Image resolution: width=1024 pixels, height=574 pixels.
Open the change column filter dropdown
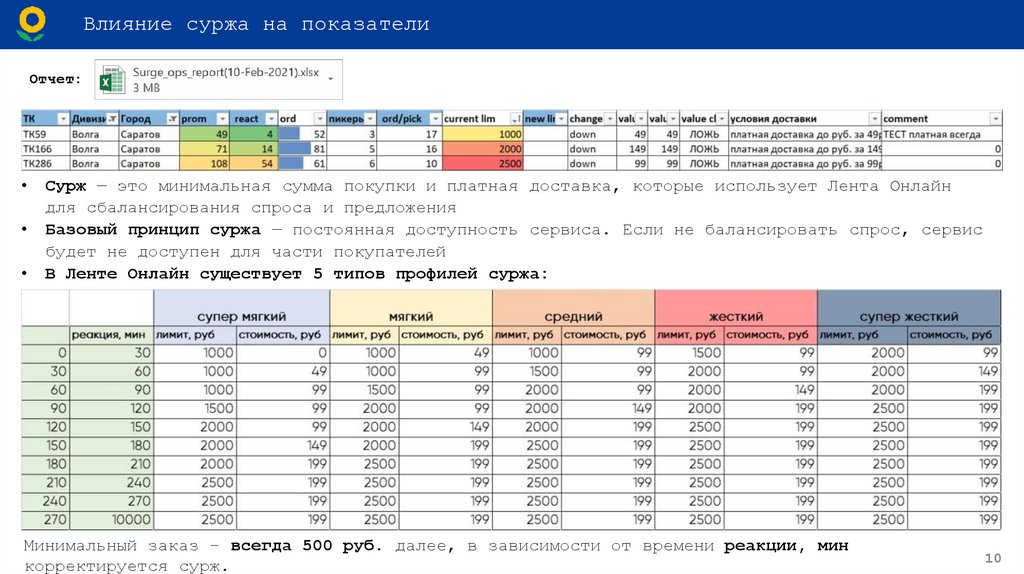click(x=610, y=119)
